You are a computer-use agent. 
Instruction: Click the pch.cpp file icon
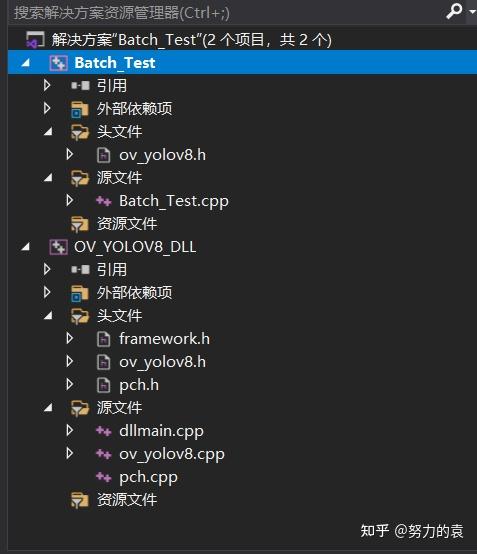[104, 477]
